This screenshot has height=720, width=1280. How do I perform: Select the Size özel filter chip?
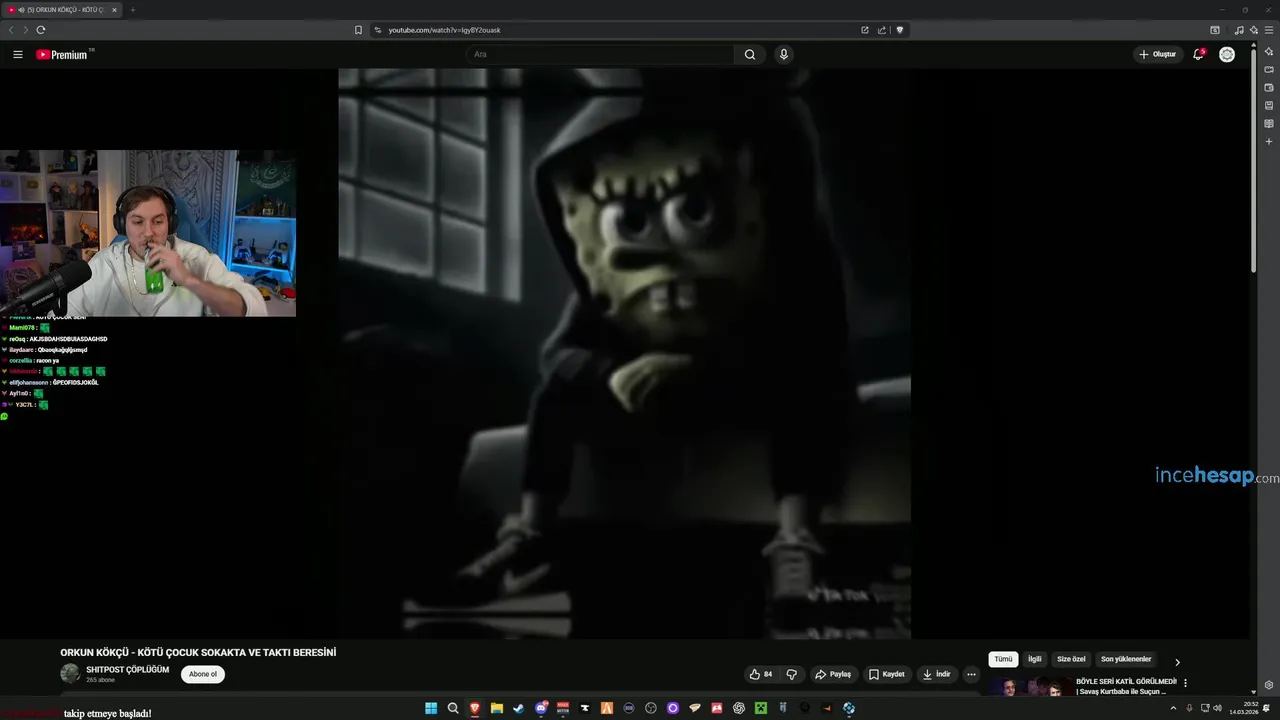coord(1071,659)
